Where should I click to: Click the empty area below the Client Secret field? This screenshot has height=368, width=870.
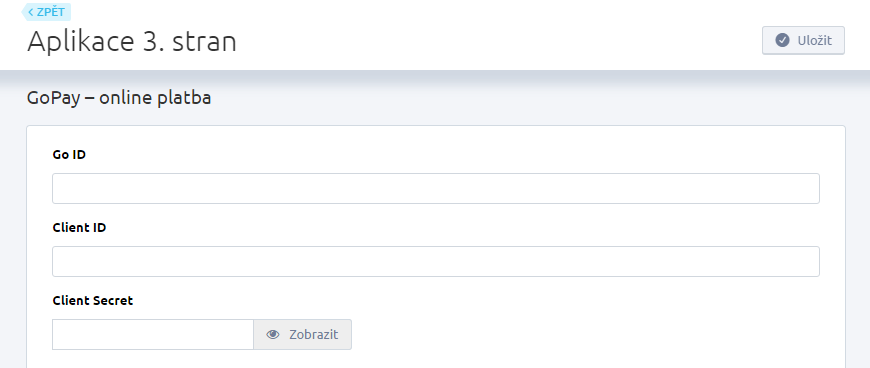436,359
